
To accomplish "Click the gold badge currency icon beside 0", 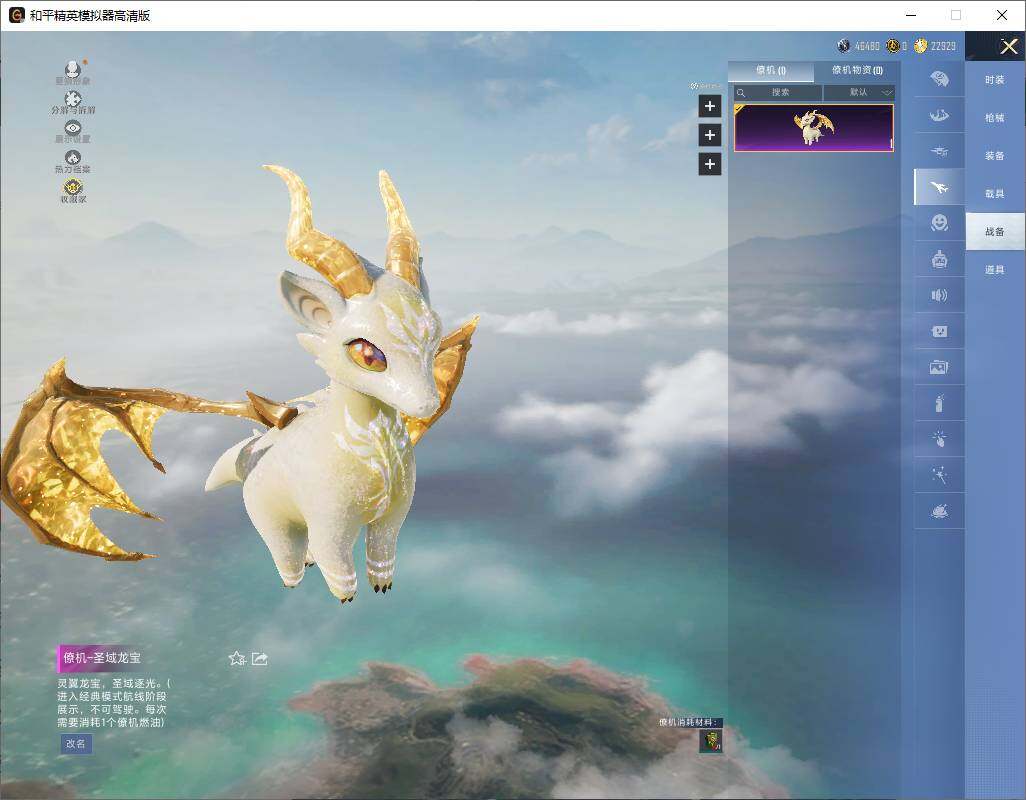I will (x=893, y=46).
